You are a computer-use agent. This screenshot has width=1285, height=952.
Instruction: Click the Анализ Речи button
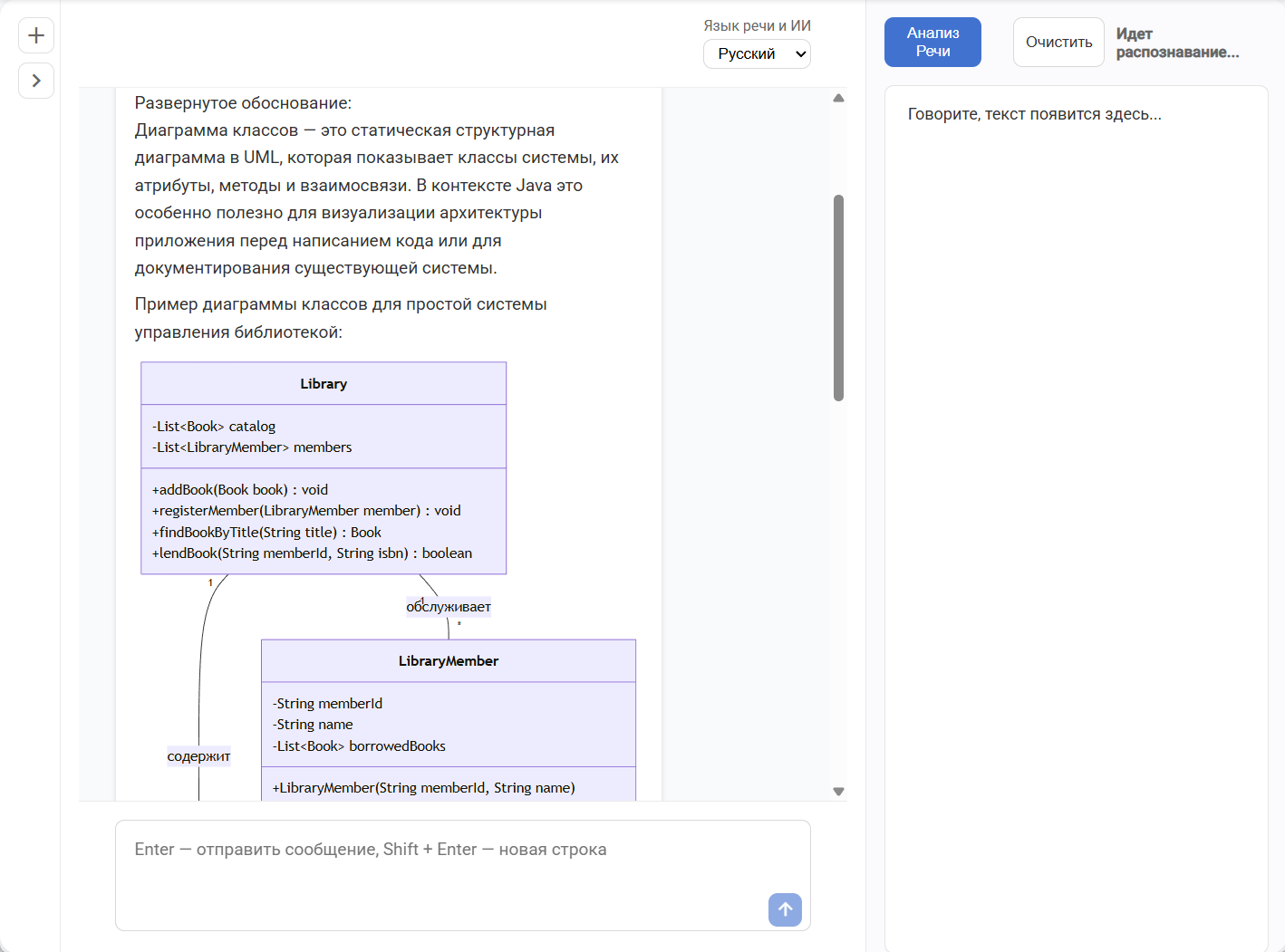coord(932,42)
